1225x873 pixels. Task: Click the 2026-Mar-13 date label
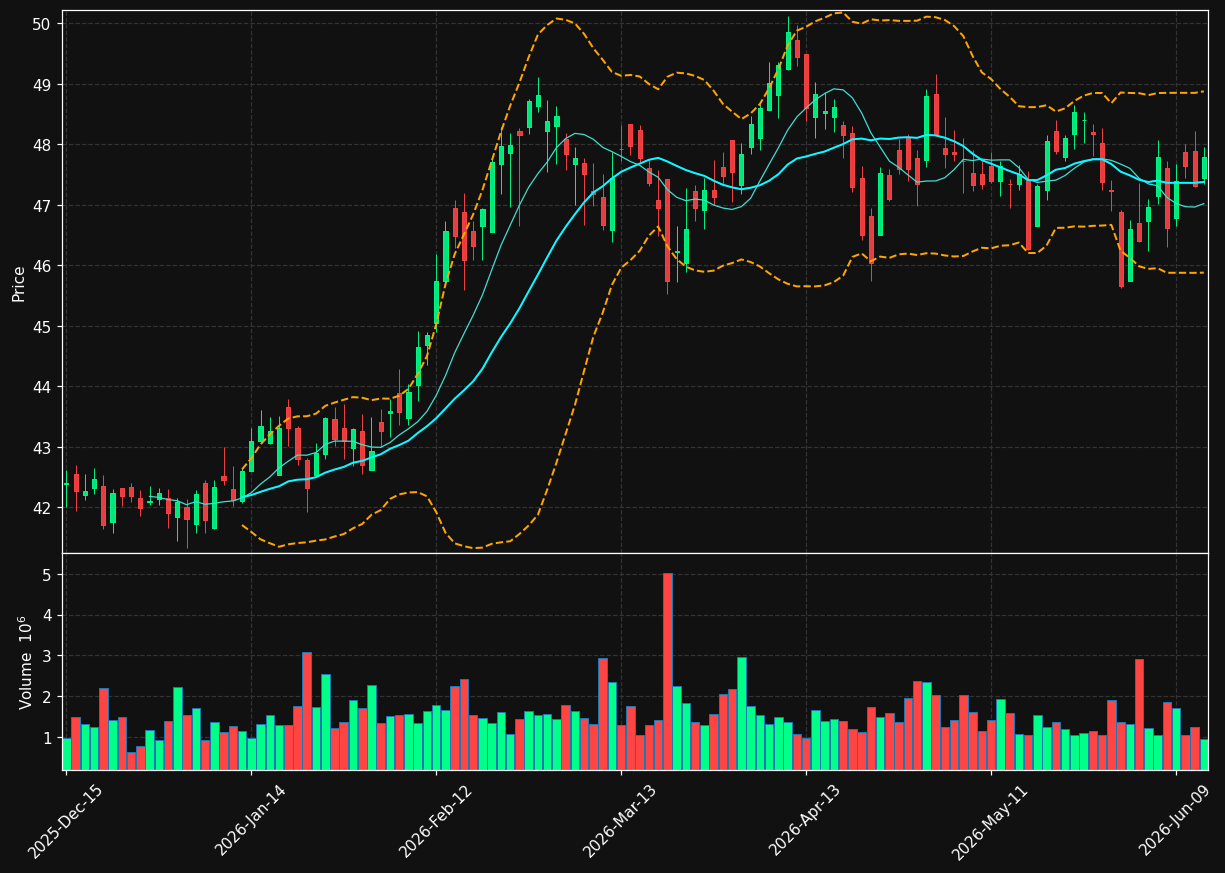(x=620, y=821)
